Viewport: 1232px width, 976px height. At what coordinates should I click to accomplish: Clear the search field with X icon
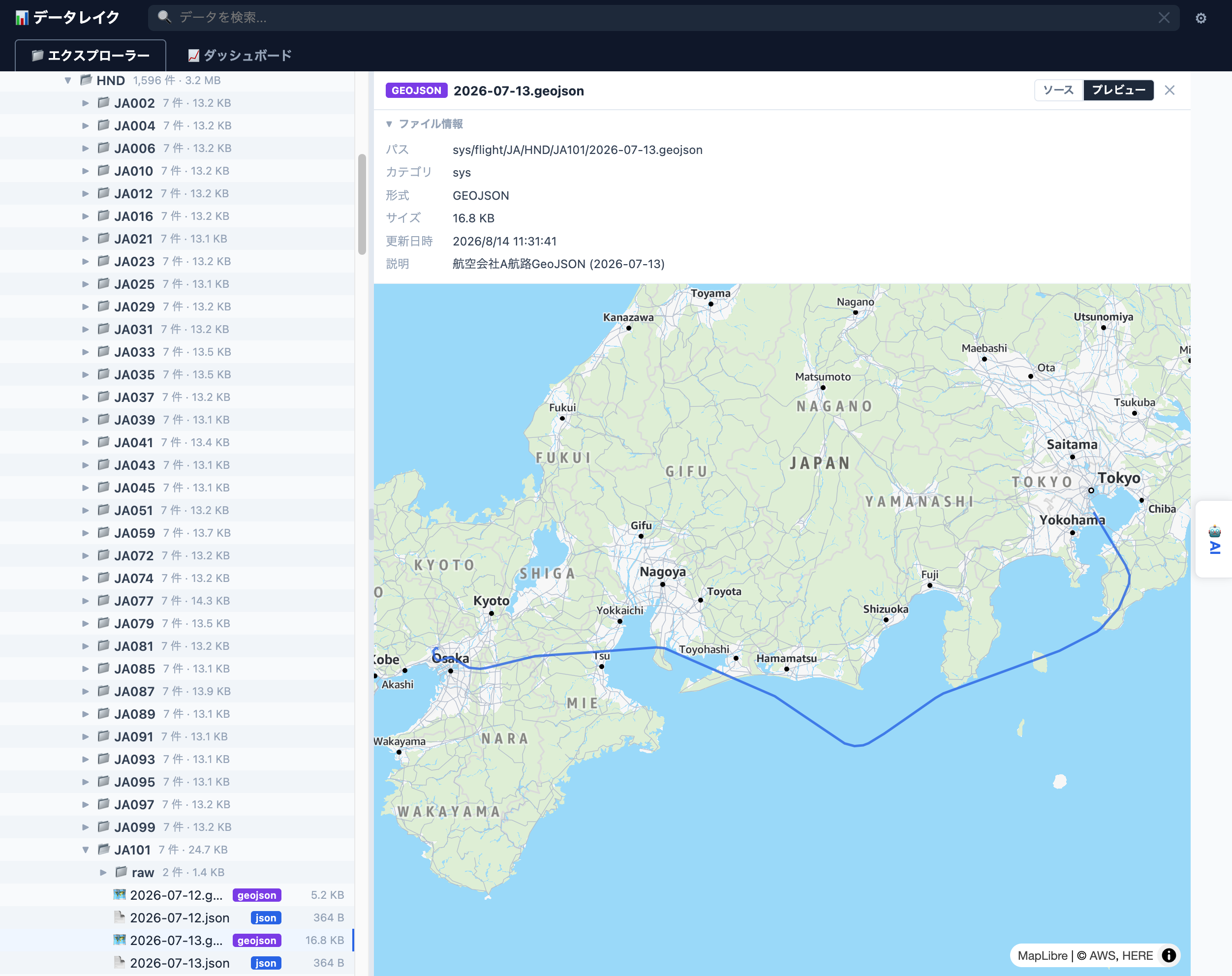coord(1164,18)
